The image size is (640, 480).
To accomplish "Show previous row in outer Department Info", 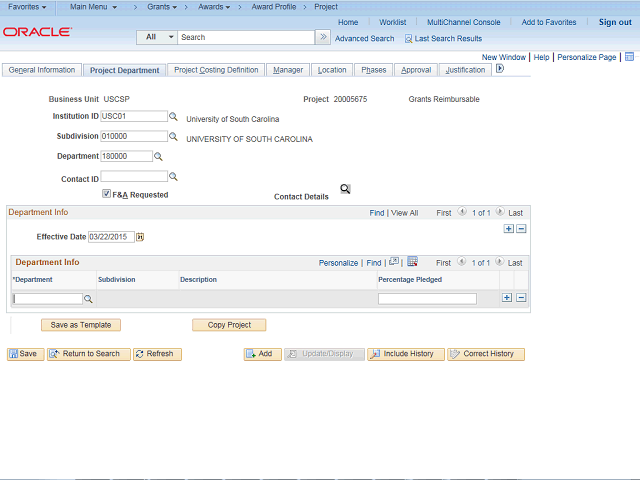I will (462, 211).
